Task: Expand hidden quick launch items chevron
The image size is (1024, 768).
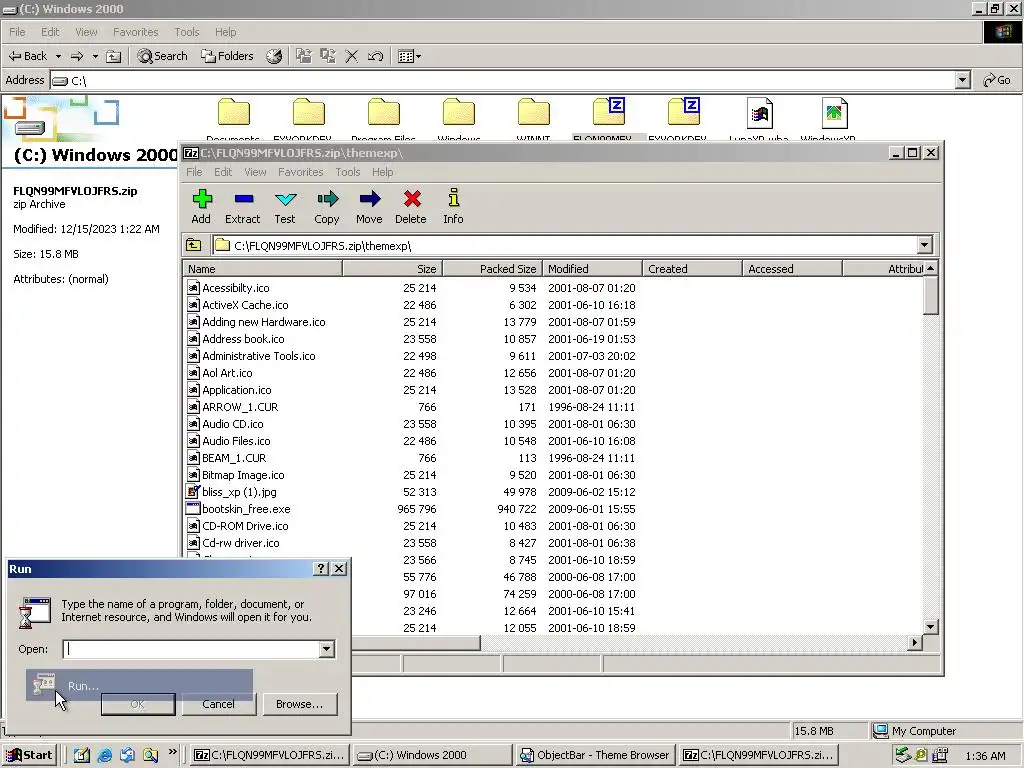Action: [172, 752]
